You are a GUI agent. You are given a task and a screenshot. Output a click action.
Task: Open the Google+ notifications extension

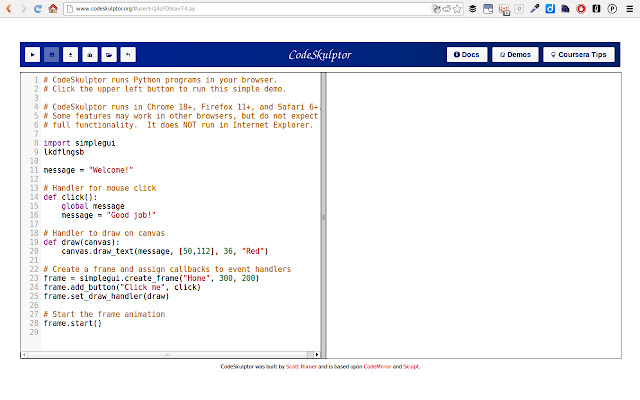click(x=504, y=9)
